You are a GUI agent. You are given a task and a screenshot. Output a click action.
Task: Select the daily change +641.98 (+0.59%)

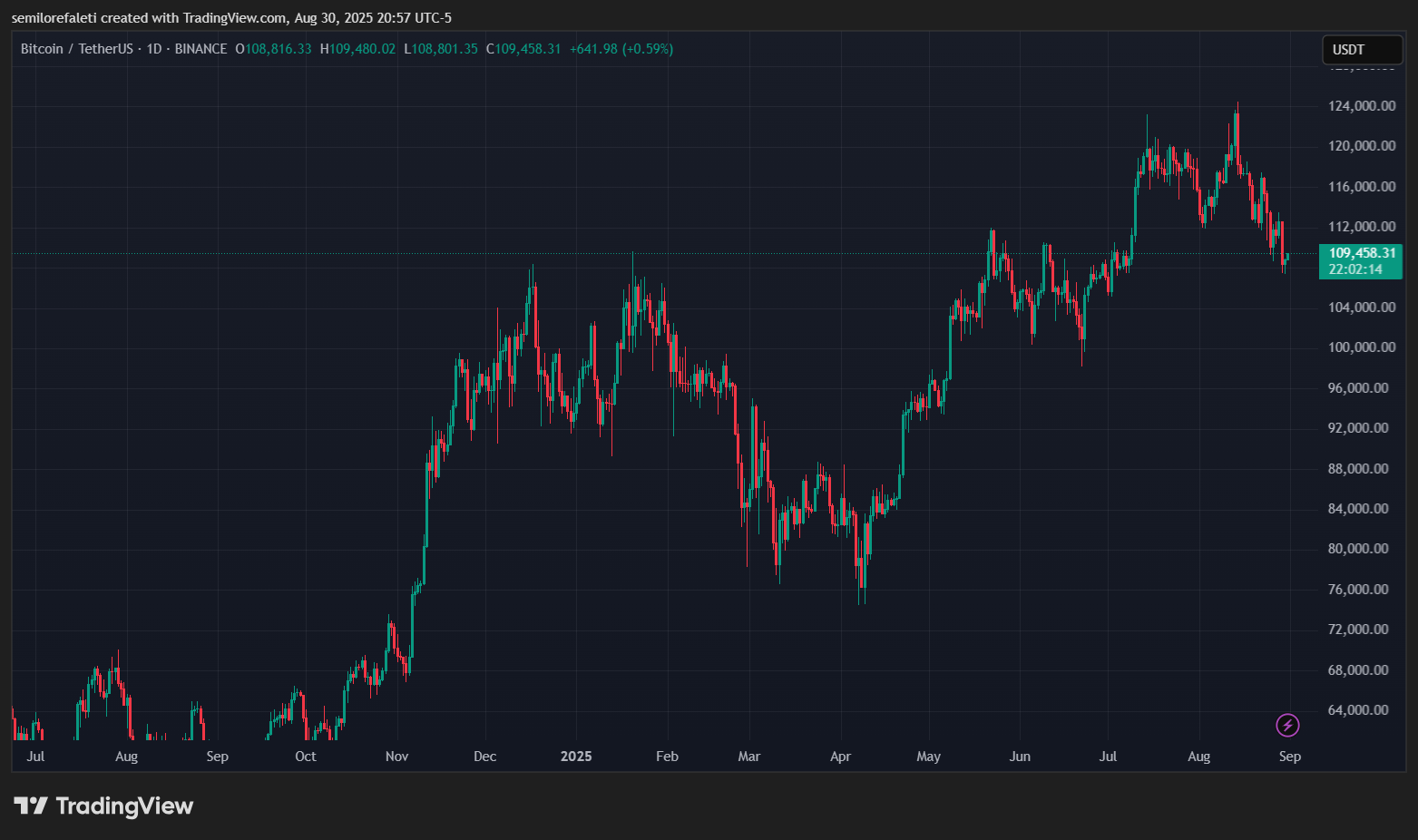pos(622,49)
